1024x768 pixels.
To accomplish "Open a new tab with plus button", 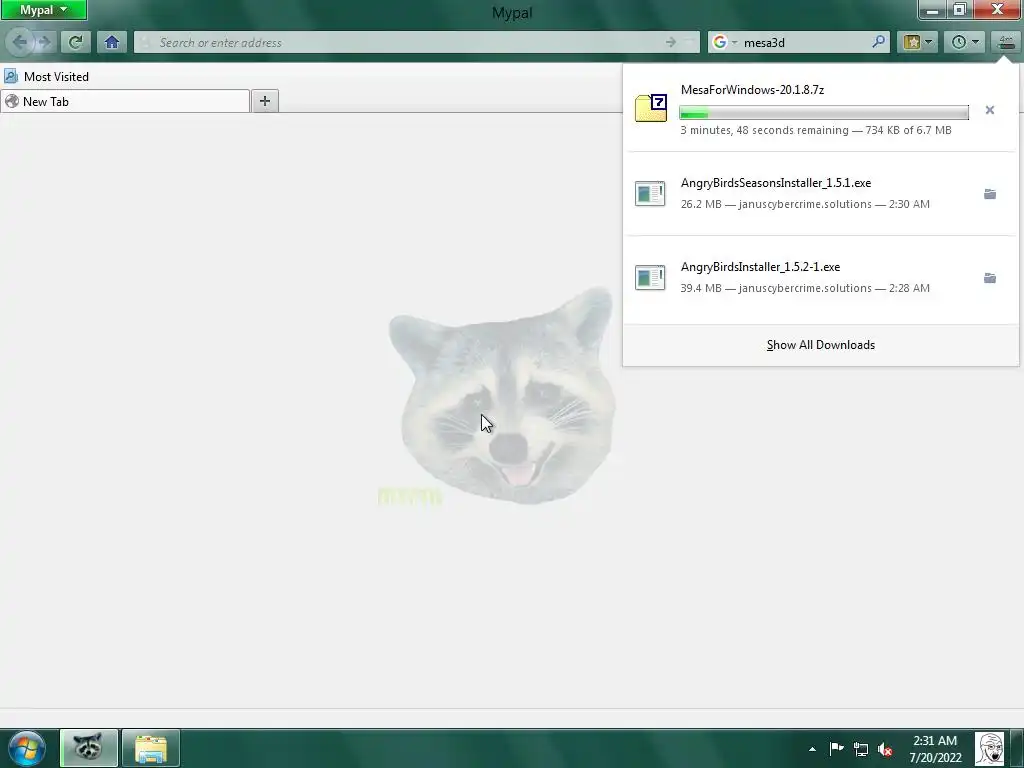I will [x=264, y=101].
